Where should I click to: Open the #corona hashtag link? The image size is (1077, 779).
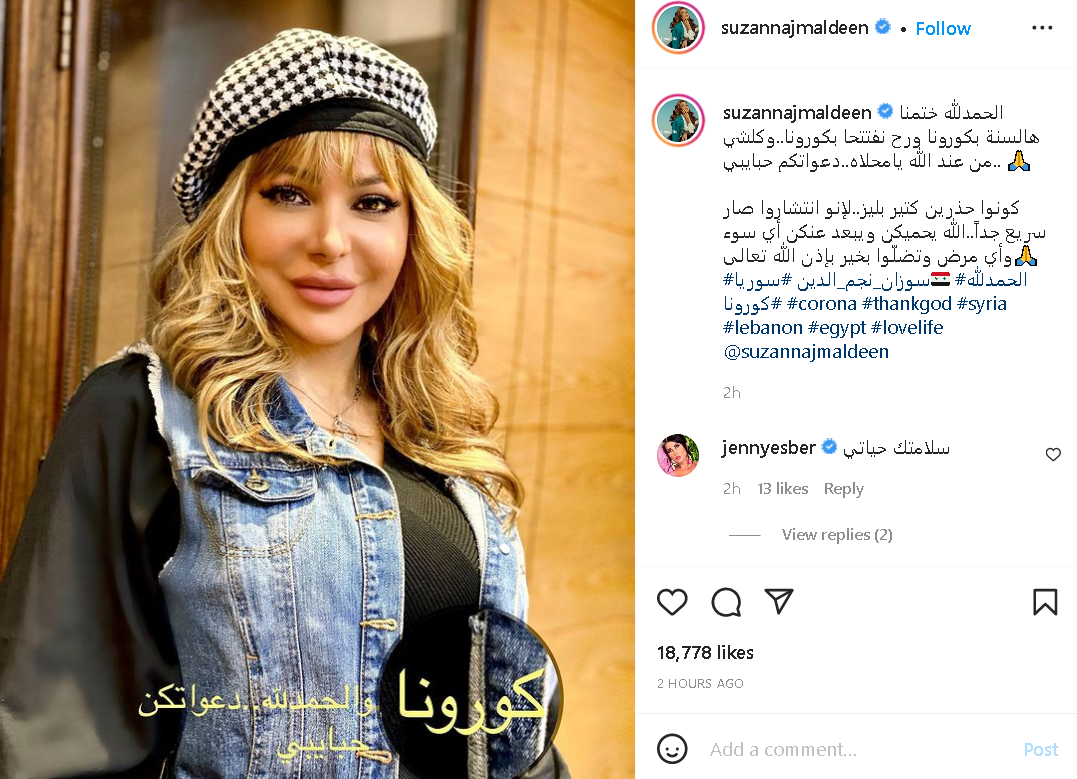click(821, 304)
